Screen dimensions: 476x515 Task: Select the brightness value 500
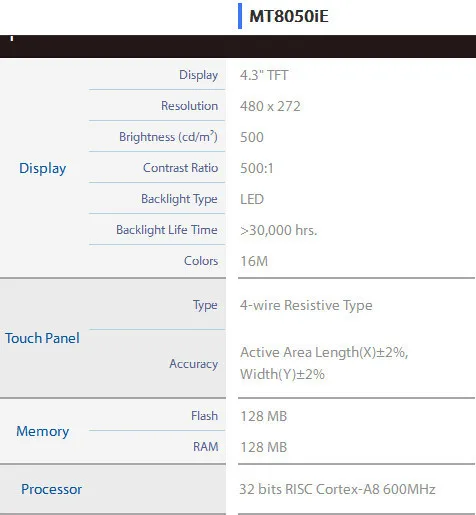coord(252,137)
